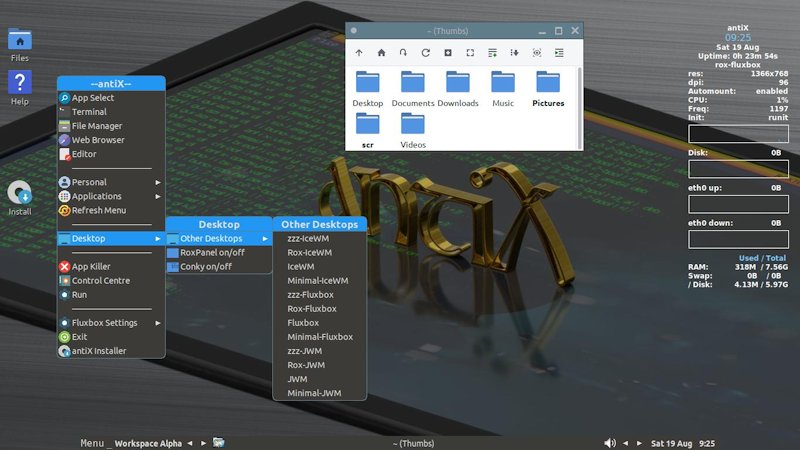Click the list-with-plus details icon in Thumbs toolbar
Screen dimensions: 800x450
coord(492,53)
